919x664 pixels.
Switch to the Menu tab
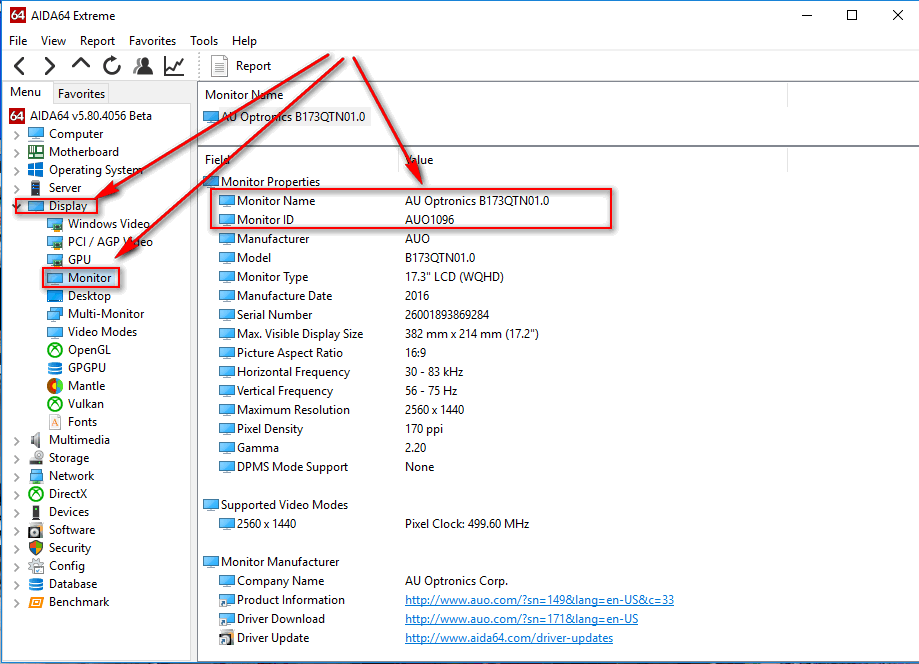click(x=26, y=92)
